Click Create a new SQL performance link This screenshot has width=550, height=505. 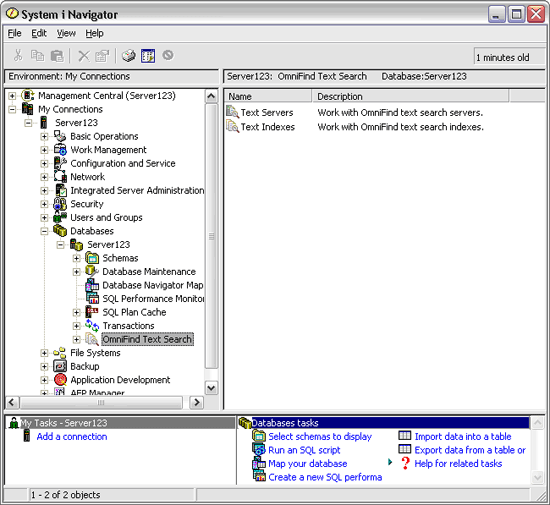325,477
